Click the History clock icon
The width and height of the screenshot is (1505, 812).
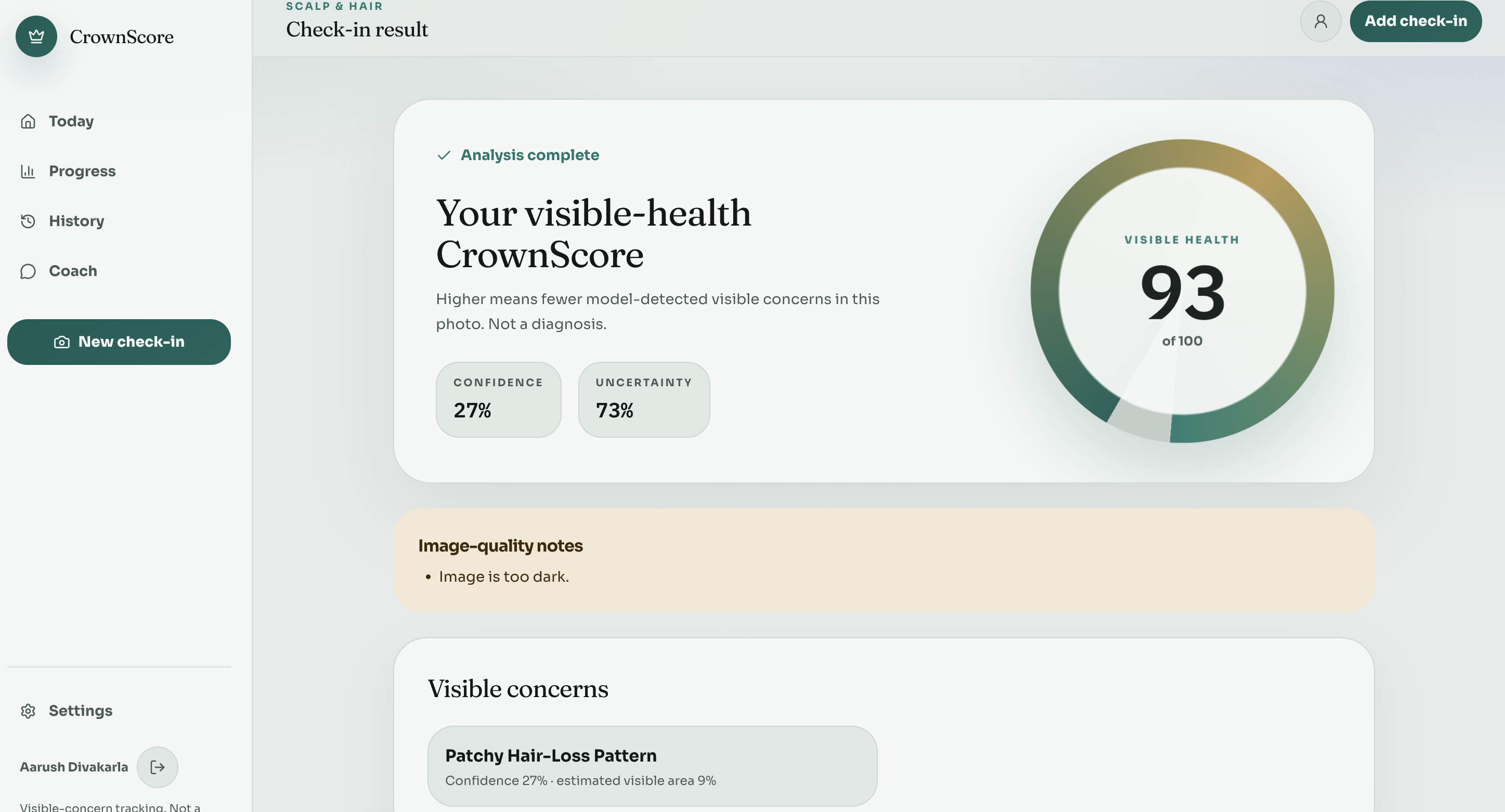28,221
